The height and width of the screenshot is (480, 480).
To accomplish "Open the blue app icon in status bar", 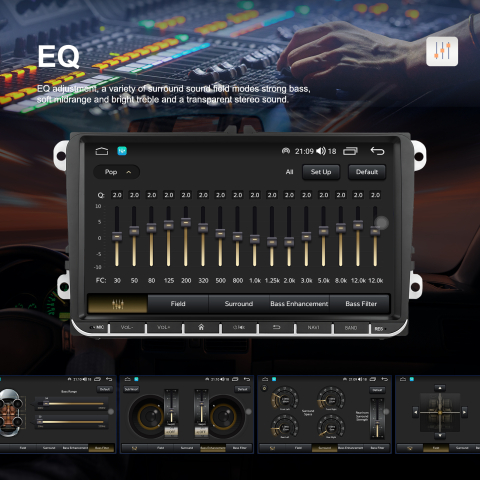I will 122,151.
